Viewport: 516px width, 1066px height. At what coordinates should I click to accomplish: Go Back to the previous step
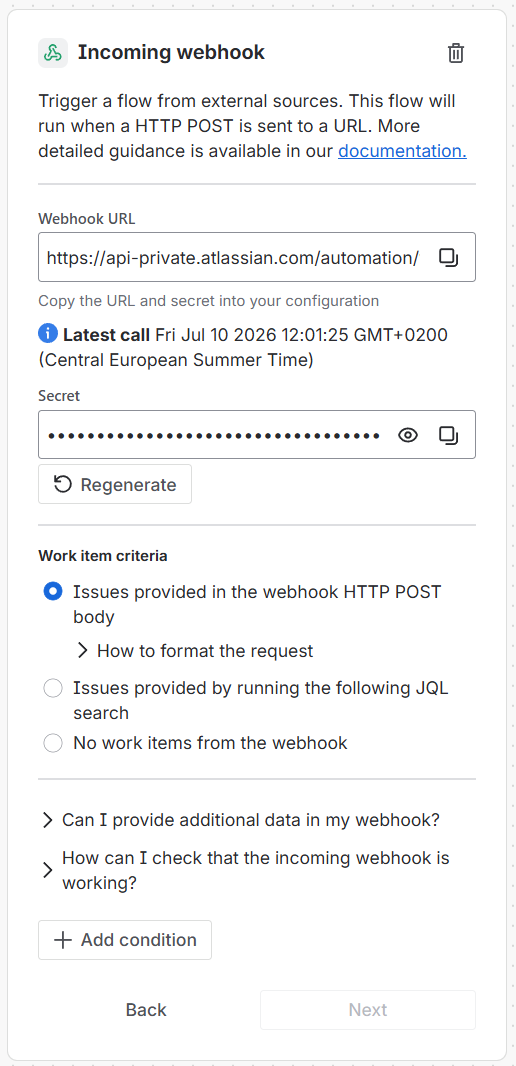(146, 1010)
